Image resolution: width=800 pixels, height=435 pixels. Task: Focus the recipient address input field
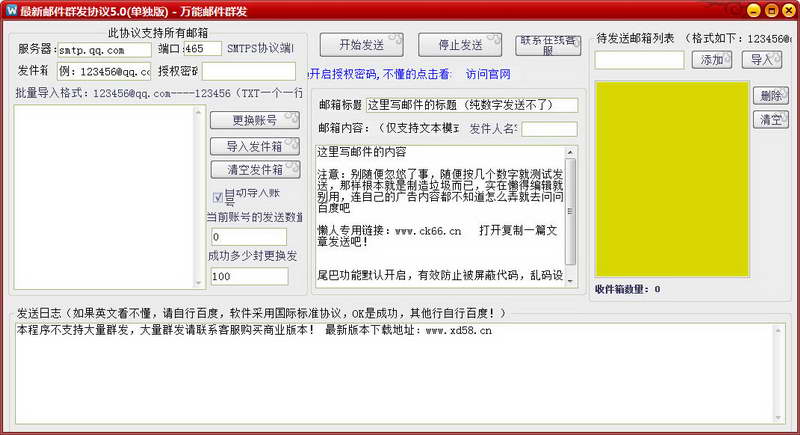click(639, 60)
